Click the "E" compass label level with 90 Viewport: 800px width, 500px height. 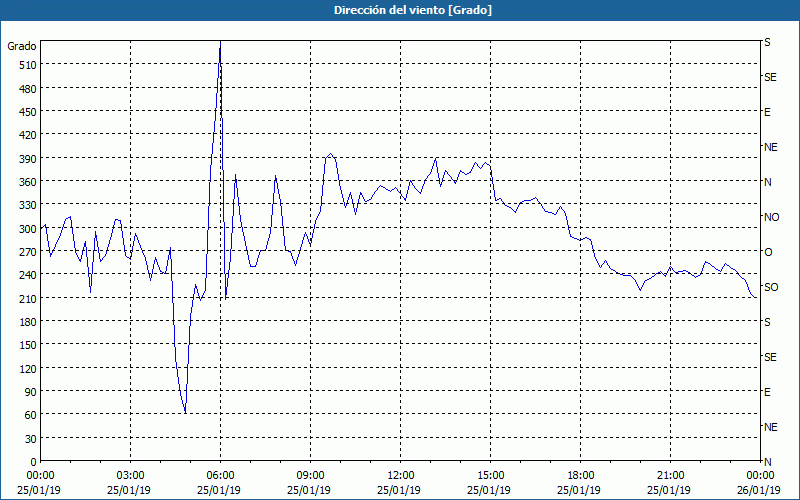[x=767, y=392]
